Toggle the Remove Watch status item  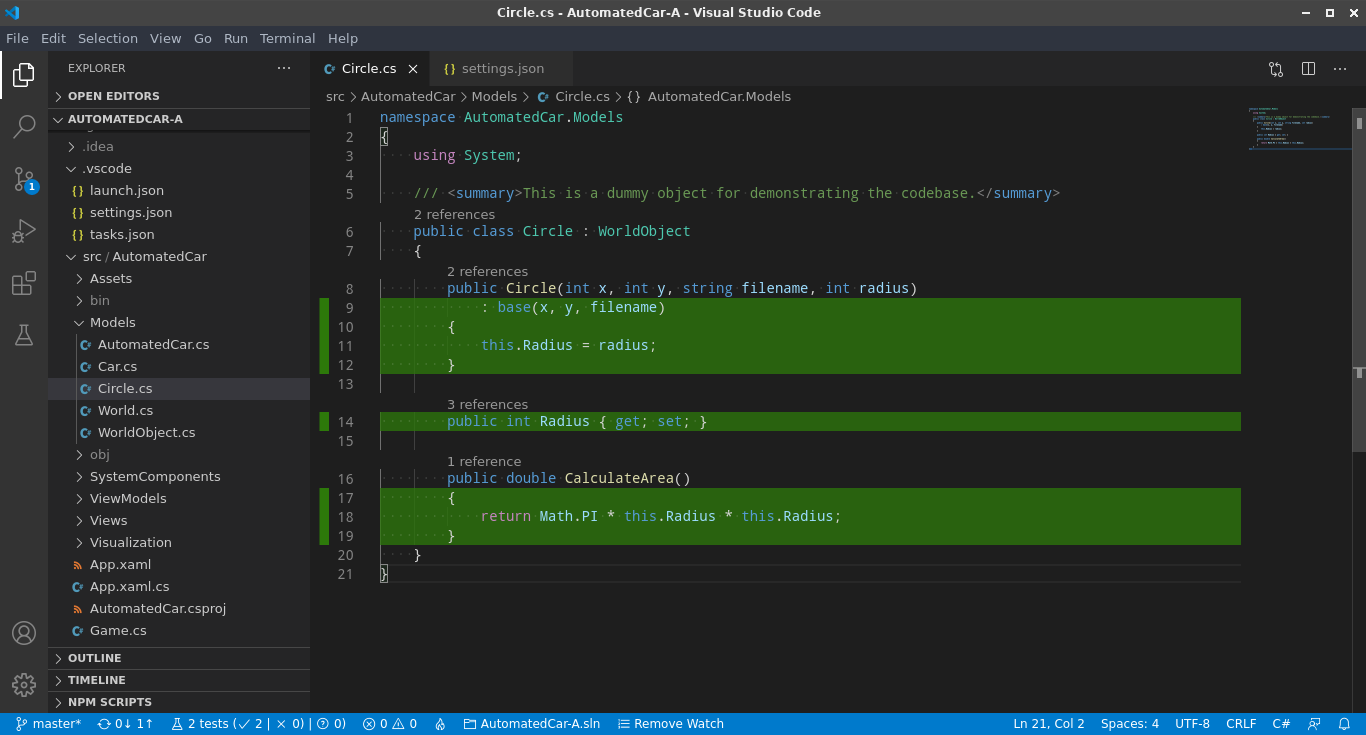click(670, 724)
